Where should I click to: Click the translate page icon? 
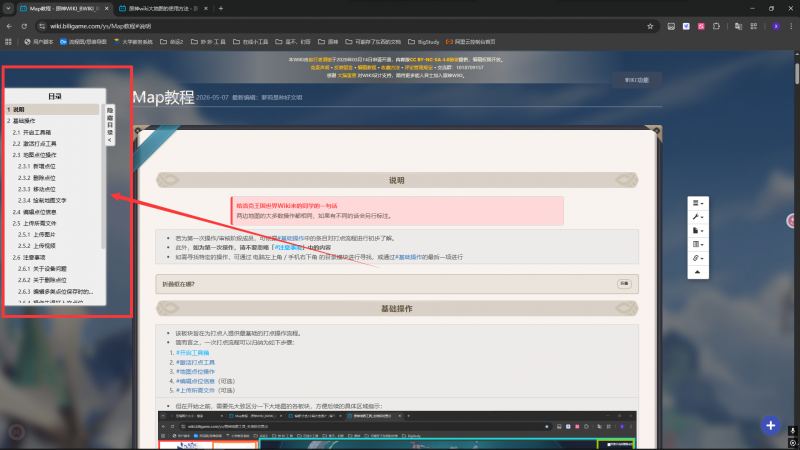738,26
